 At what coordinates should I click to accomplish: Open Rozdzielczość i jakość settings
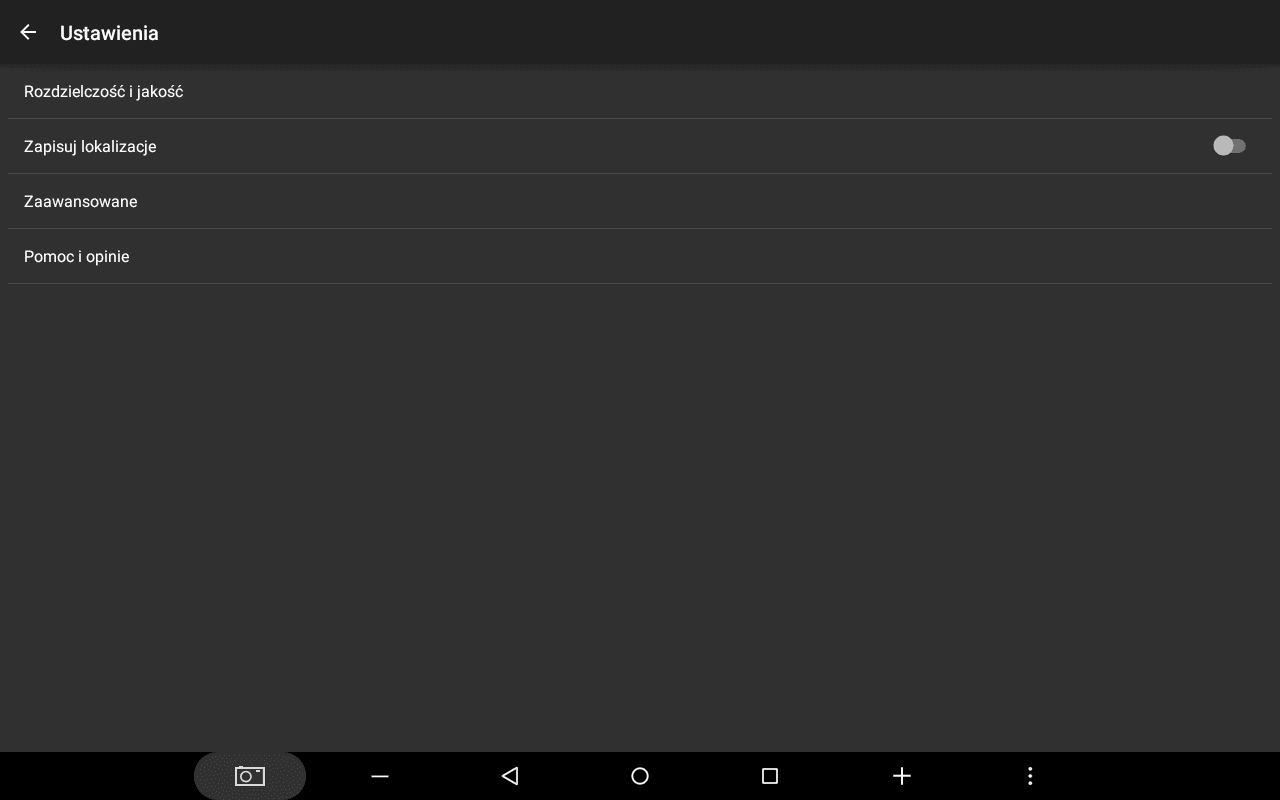click(640, 91)
